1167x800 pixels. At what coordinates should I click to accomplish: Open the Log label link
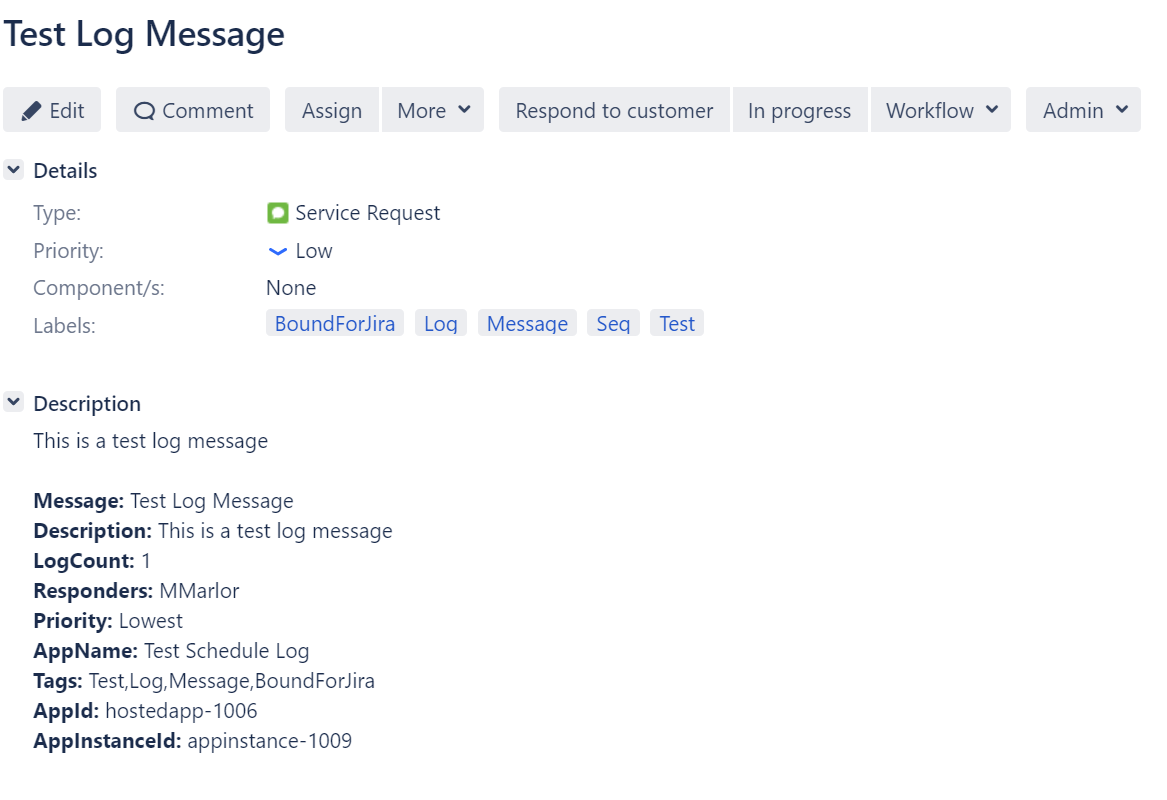click(440, 322)
